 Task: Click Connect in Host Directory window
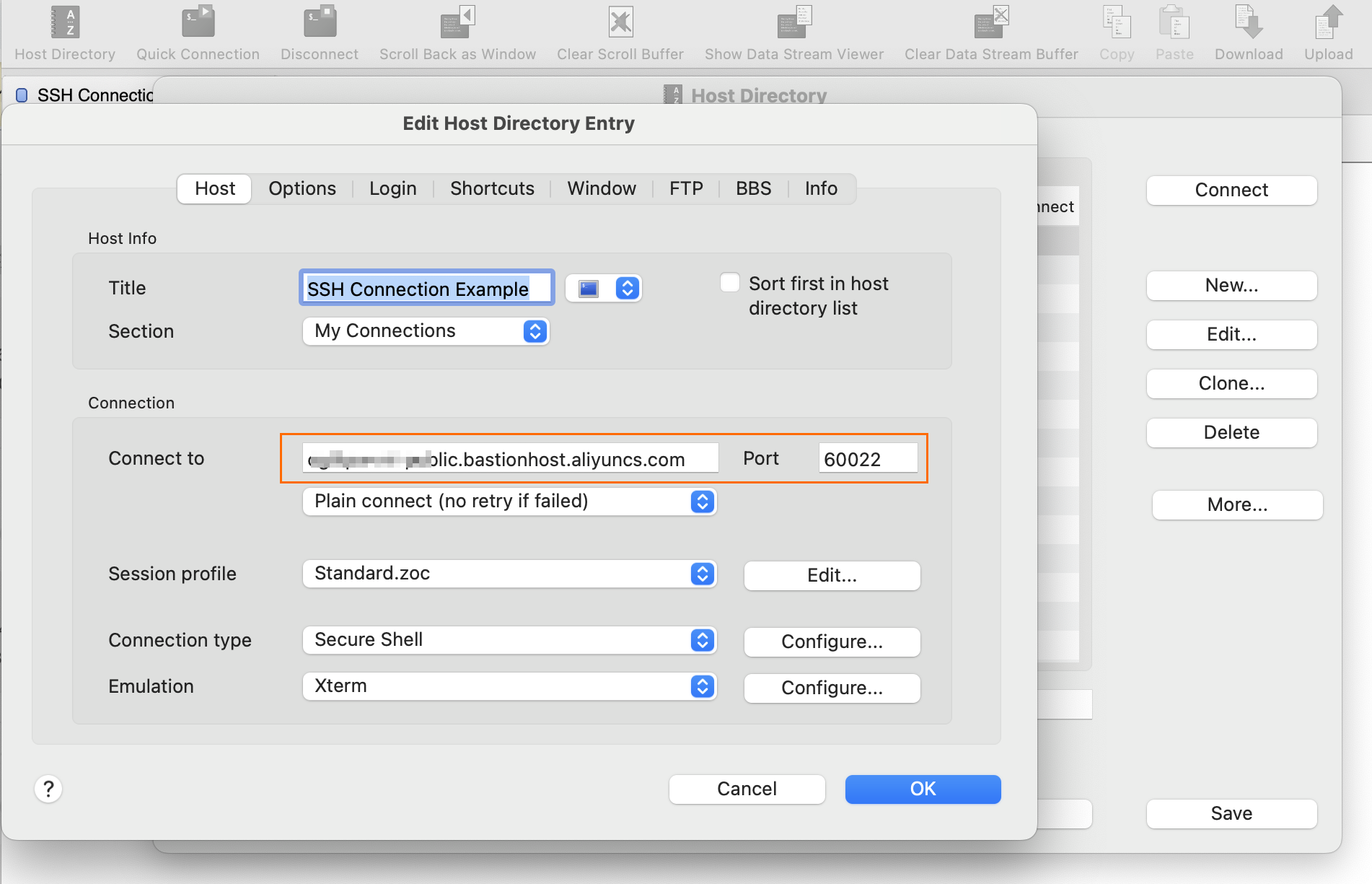tap(1232, 191)
